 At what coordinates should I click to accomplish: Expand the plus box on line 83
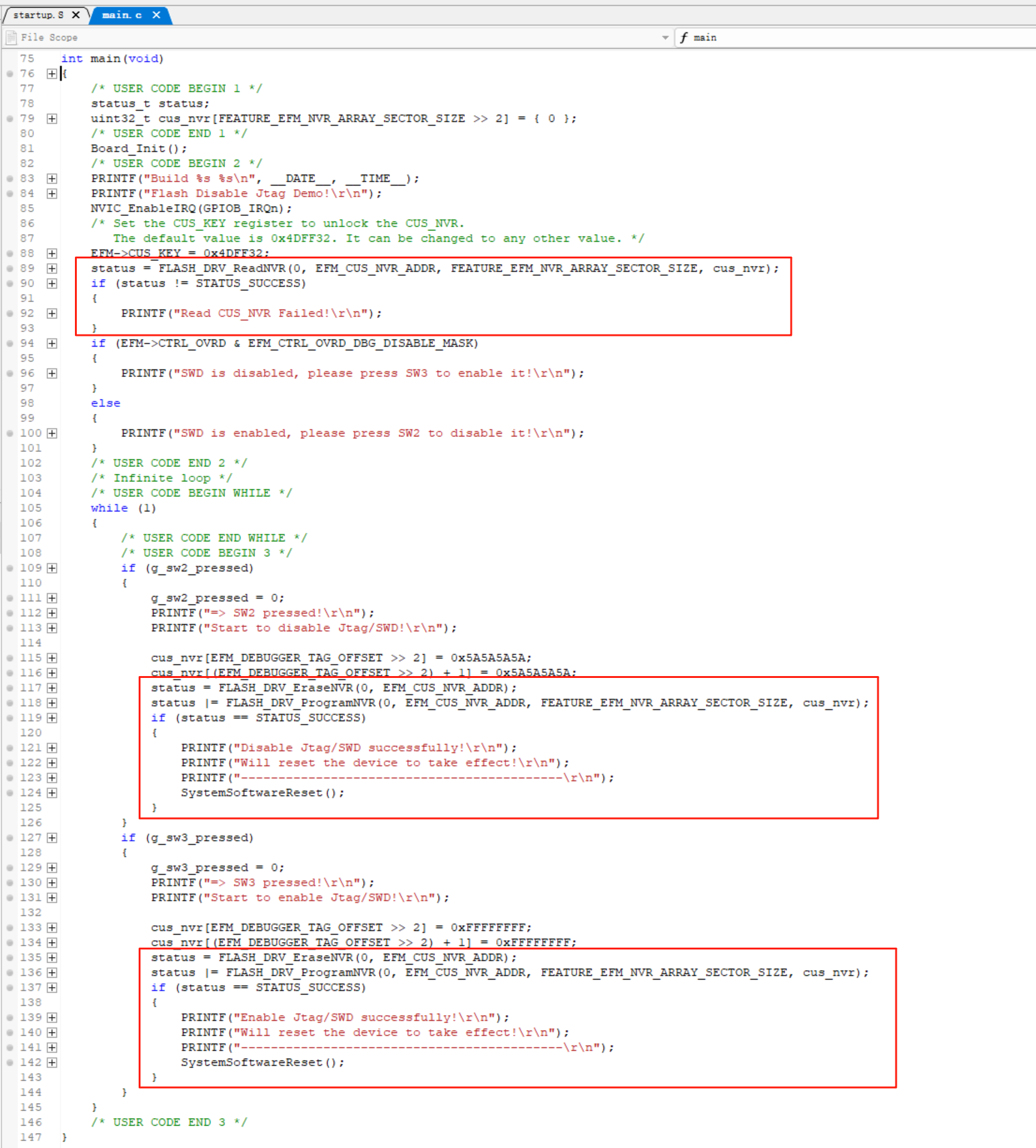pos(52,179)
